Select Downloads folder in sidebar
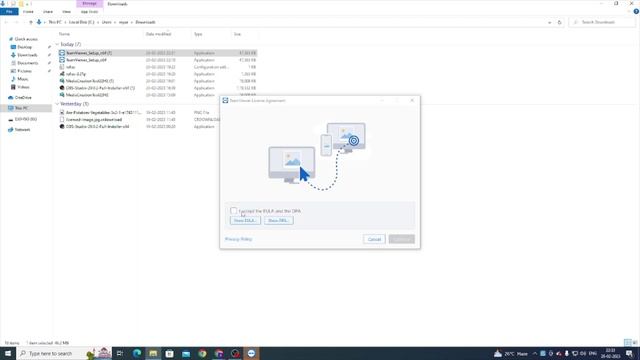Screen dimensions: 640x360 coord(27,55)
